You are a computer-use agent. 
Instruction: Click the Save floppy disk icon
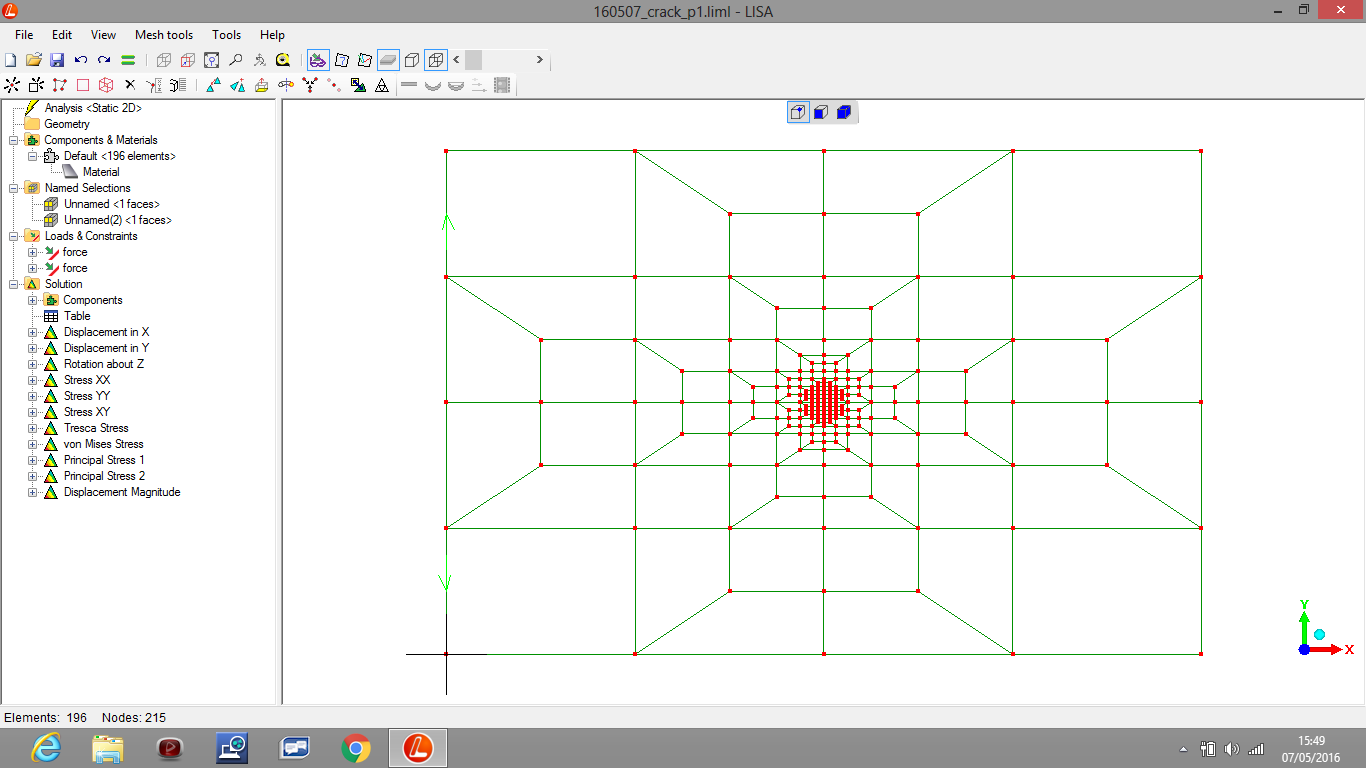(x=57, y=60)
